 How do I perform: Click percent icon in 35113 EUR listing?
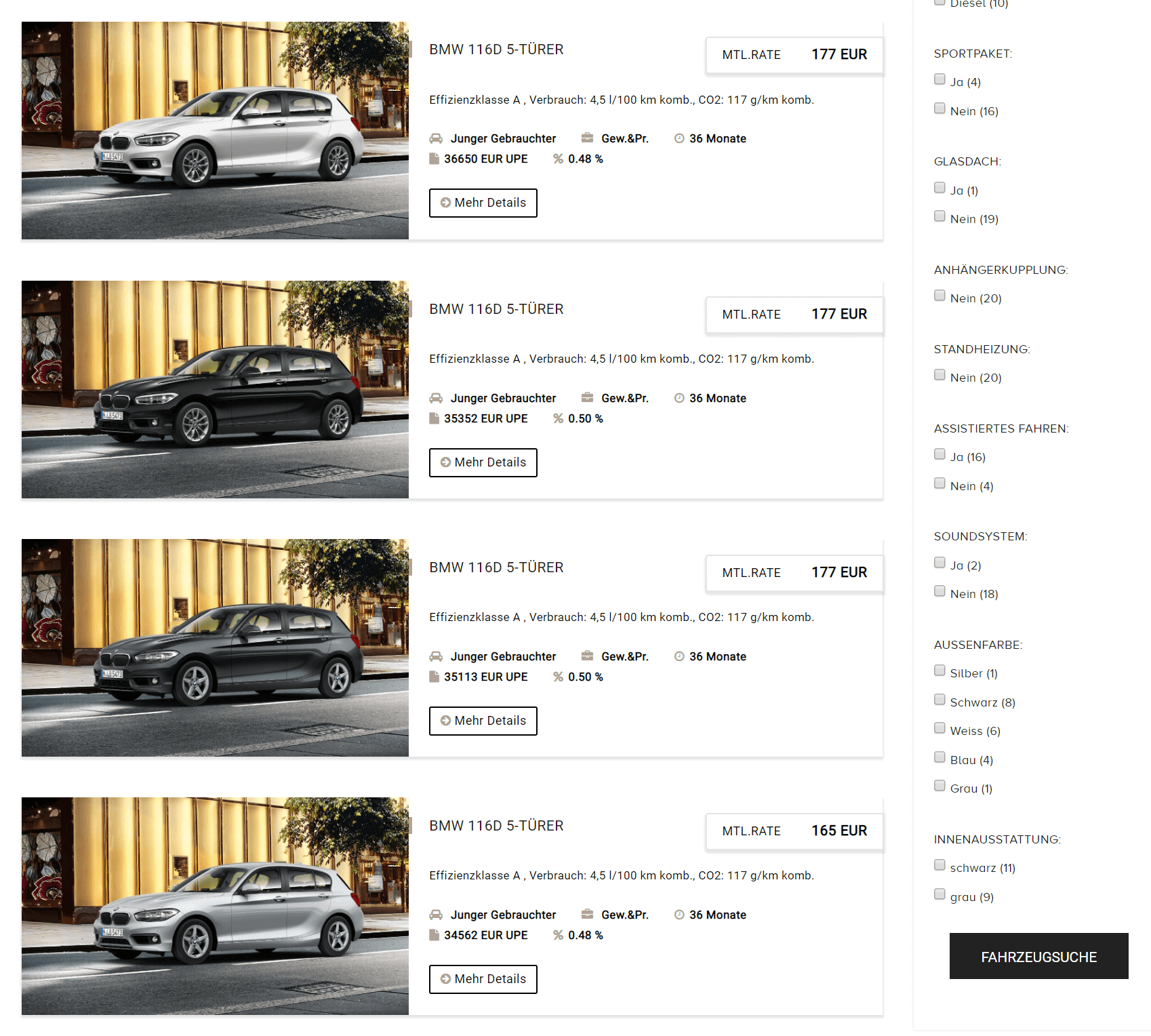point(558,677)
